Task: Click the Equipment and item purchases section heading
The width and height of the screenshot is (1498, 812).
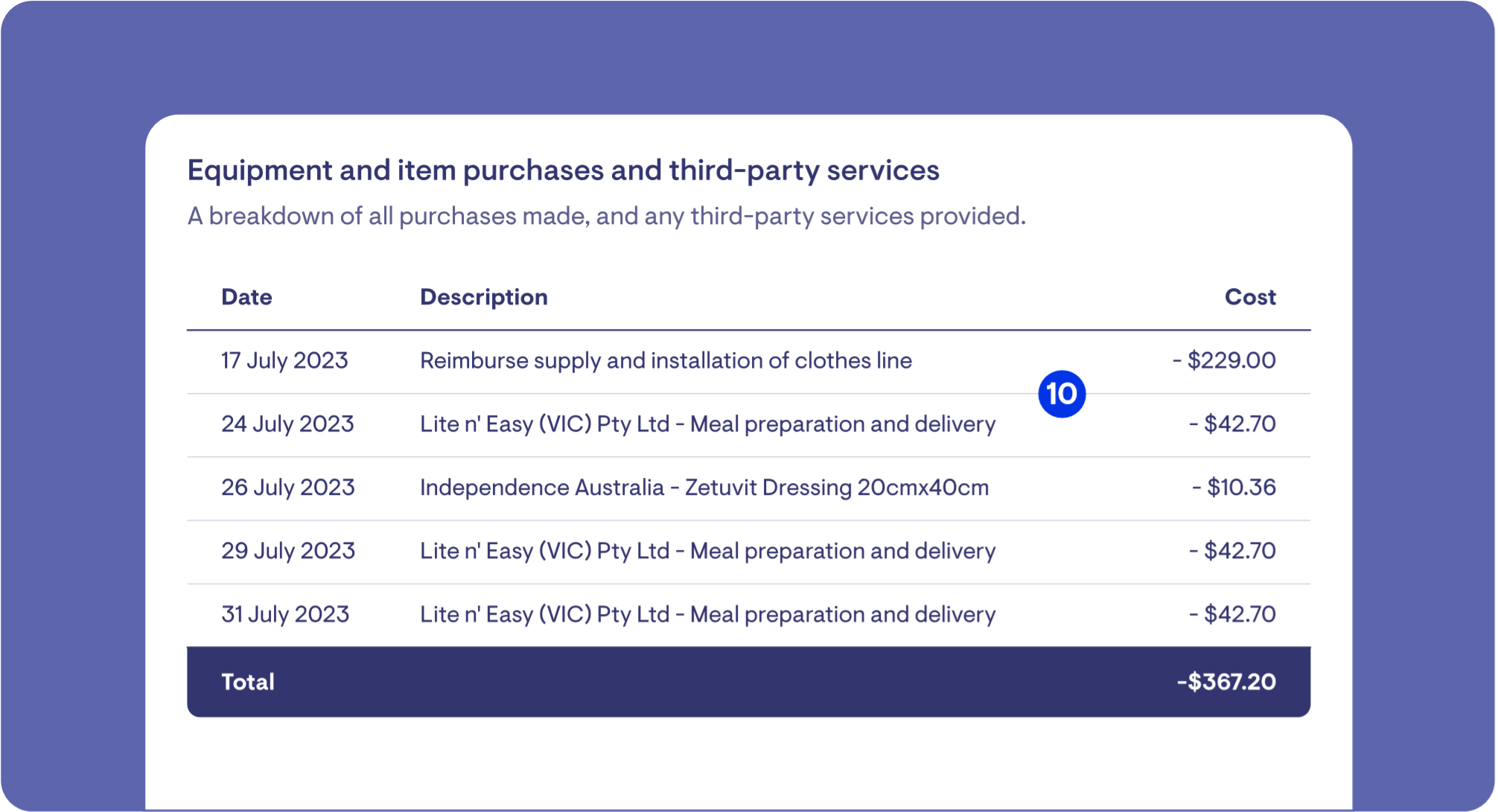Action: tap(563, 170)
